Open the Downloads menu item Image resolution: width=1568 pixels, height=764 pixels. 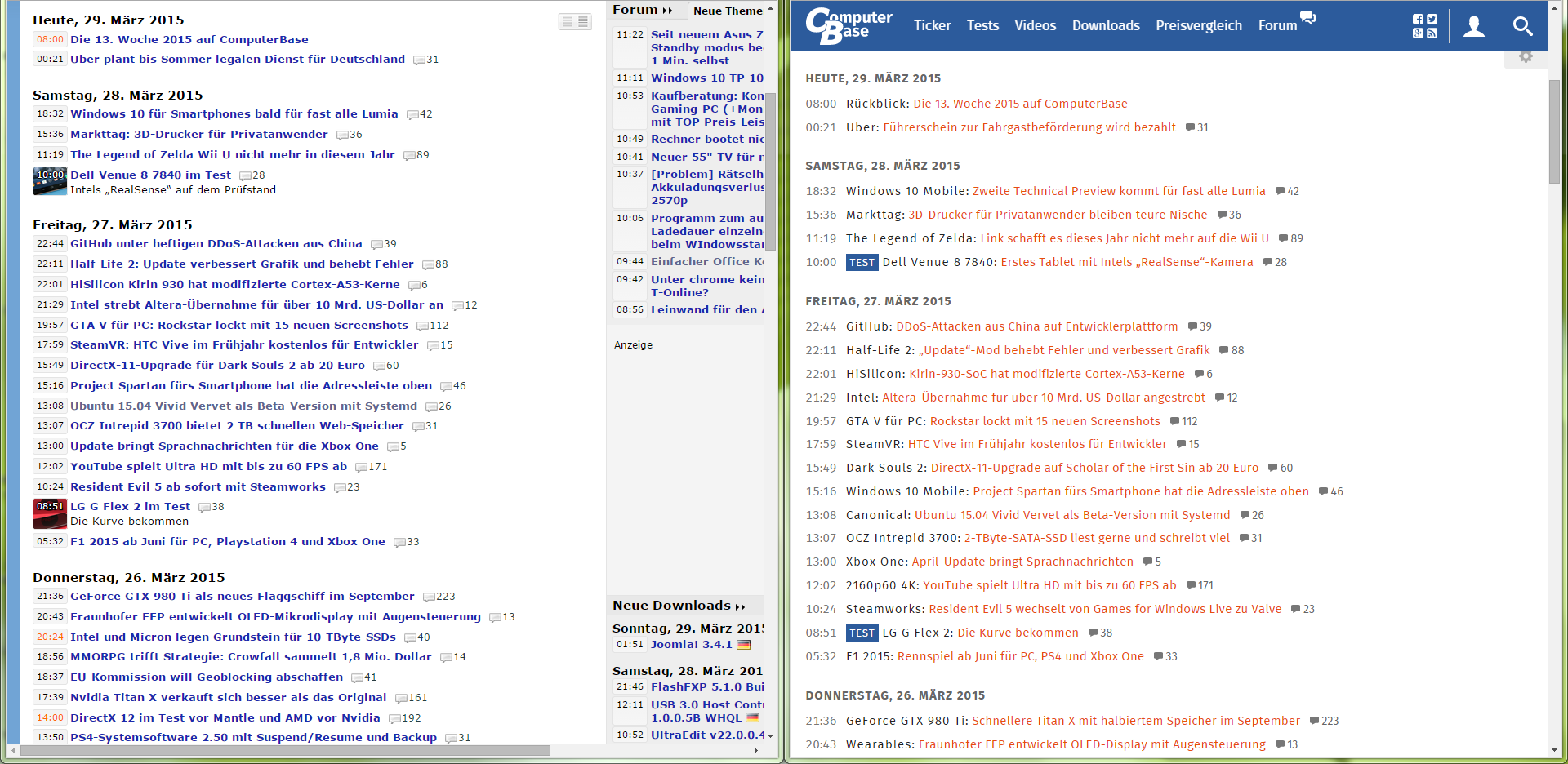click(1106, 25)
